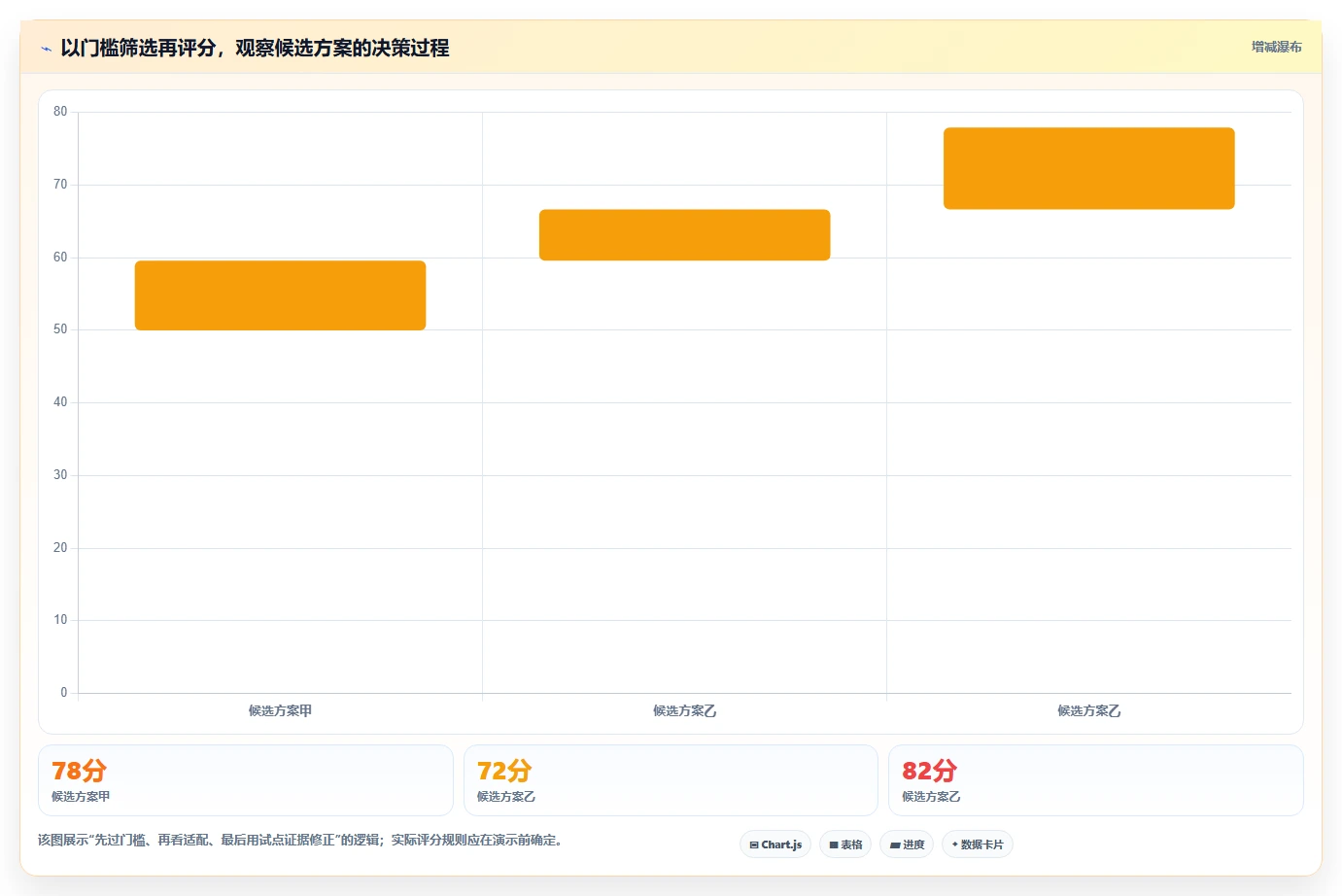Click 候选方案乙 label under the 72分 score
The height and width of the screenshot is (896, 1342).
(x=506, y=797)
